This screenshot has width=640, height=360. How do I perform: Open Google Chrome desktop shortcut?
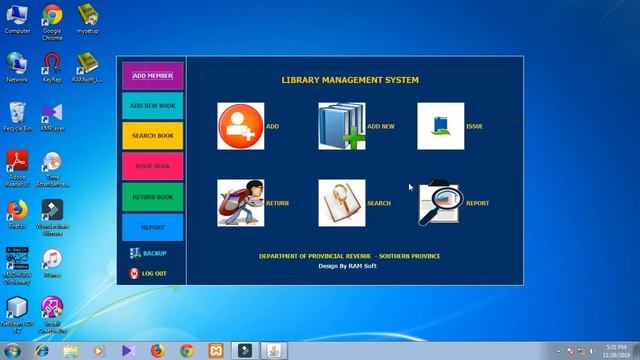pos(52,22)
